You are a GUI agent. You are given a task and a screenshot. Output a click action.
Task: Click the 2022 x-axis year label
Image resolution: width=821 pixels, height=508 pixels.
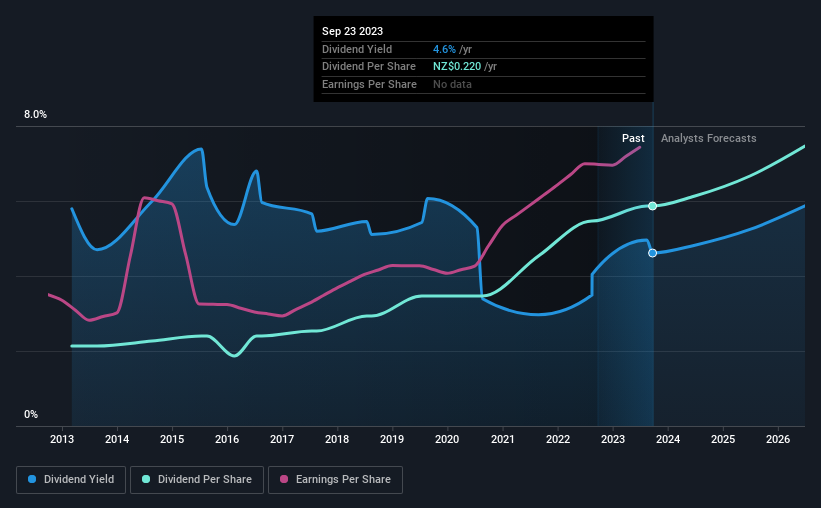558,439
